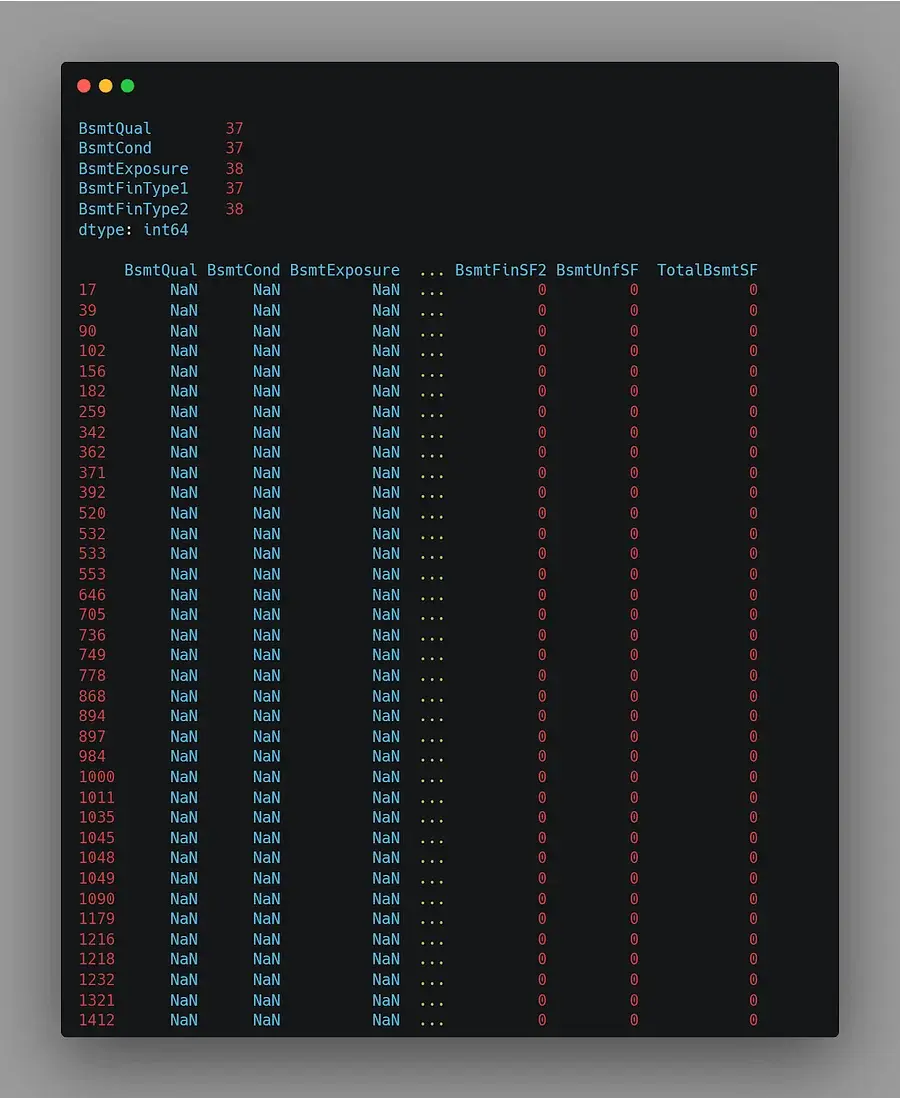Screen dimensions: 900x1098
Task: Click the red close window dot
Action: click(x=84, y=85)
